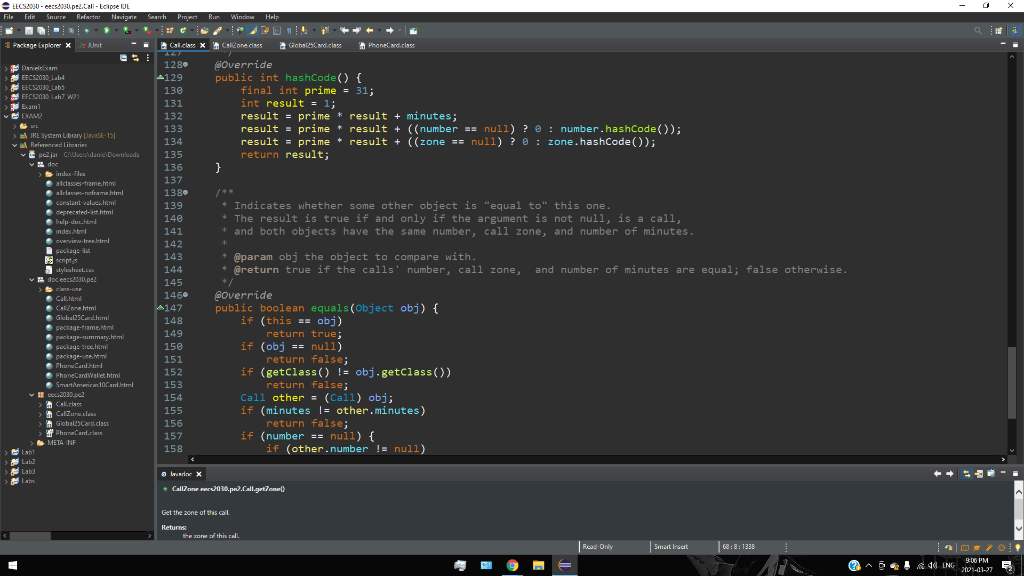Viewport: 1024px width, 576px height.
Task: Expand the DanielsExam project
Action: [x=7, y=68]
